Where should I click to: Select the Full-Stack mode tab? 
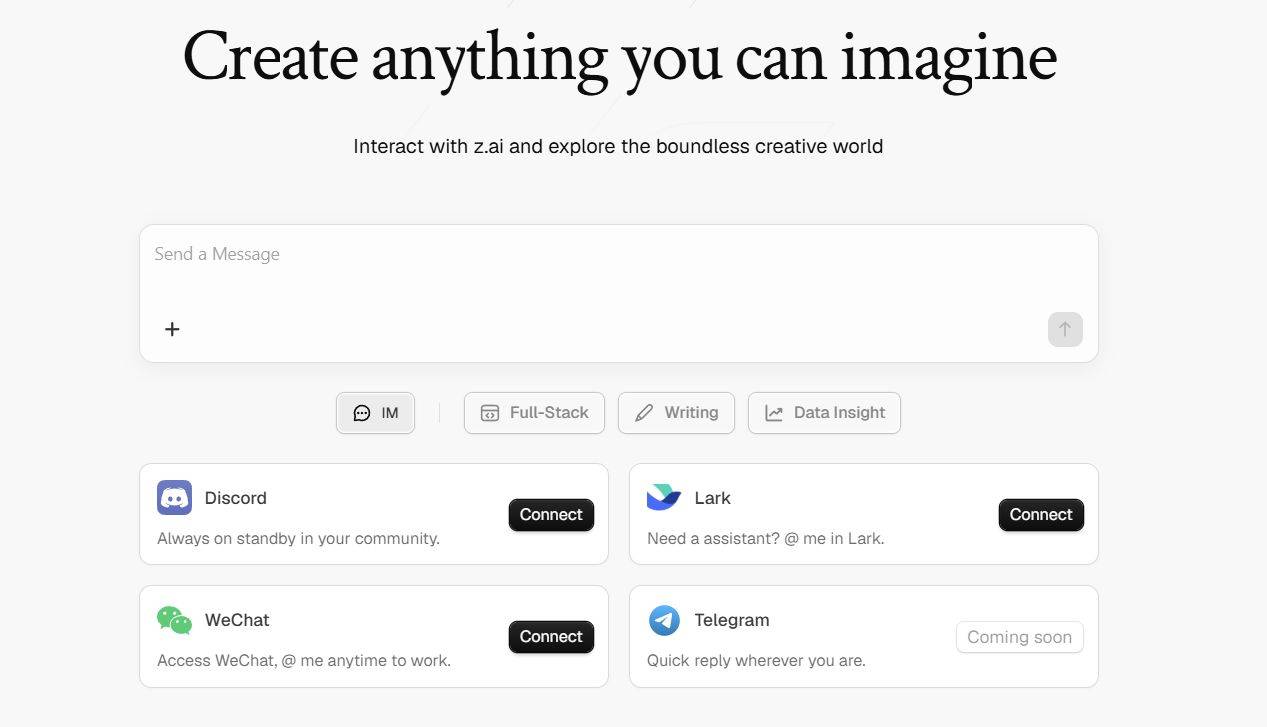point(534,413)
